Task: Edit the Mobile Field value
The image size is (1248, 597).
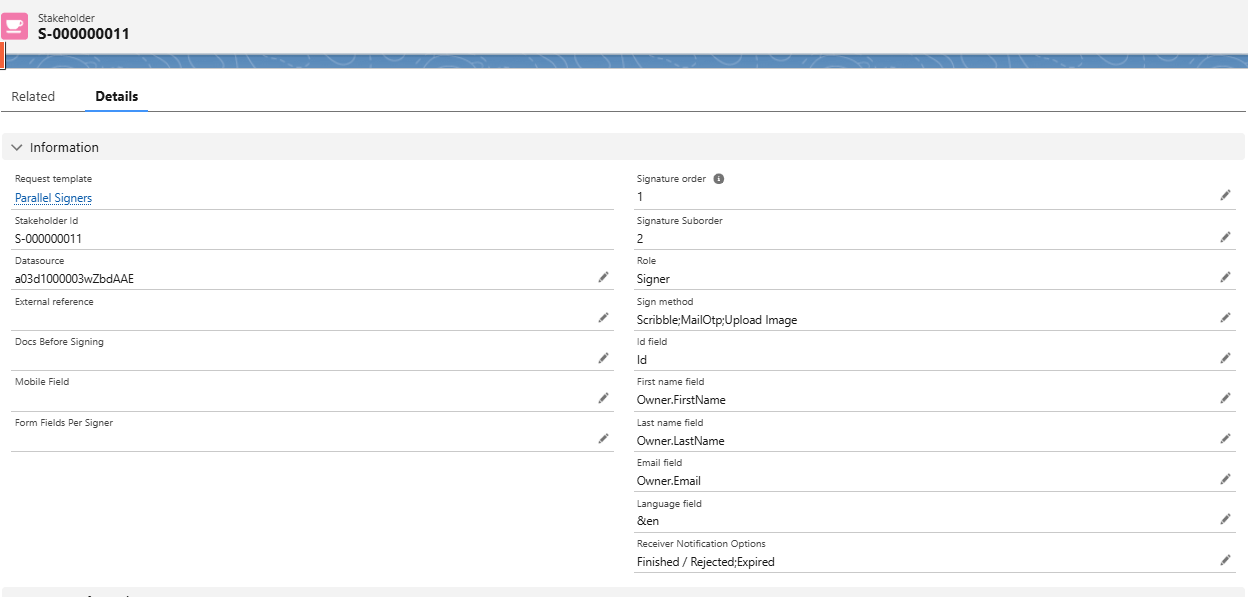Action: [x=603, y=398]
